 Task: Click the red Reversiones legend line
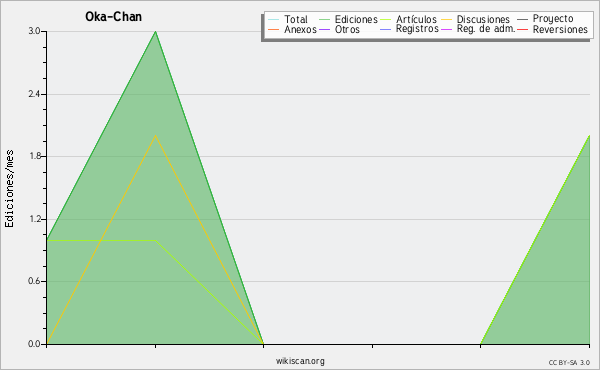[522, 29]
